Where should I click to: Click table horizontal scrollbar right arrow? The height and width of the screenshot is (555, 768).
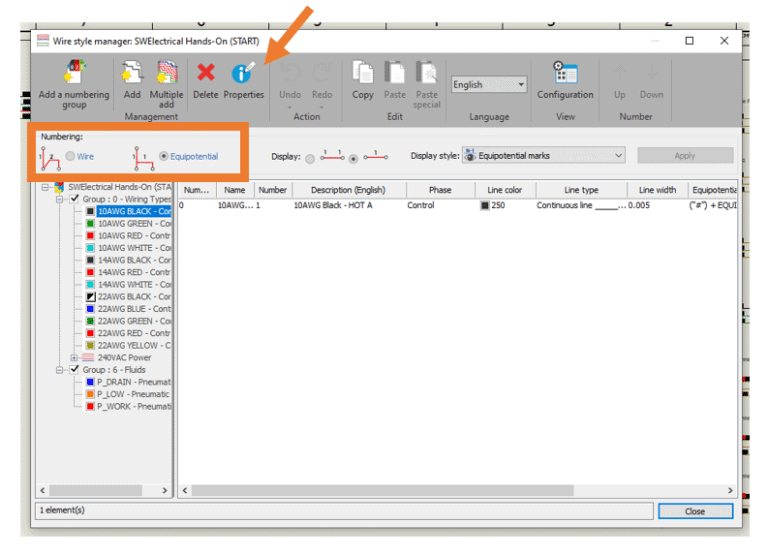click(x=730, y=490)
